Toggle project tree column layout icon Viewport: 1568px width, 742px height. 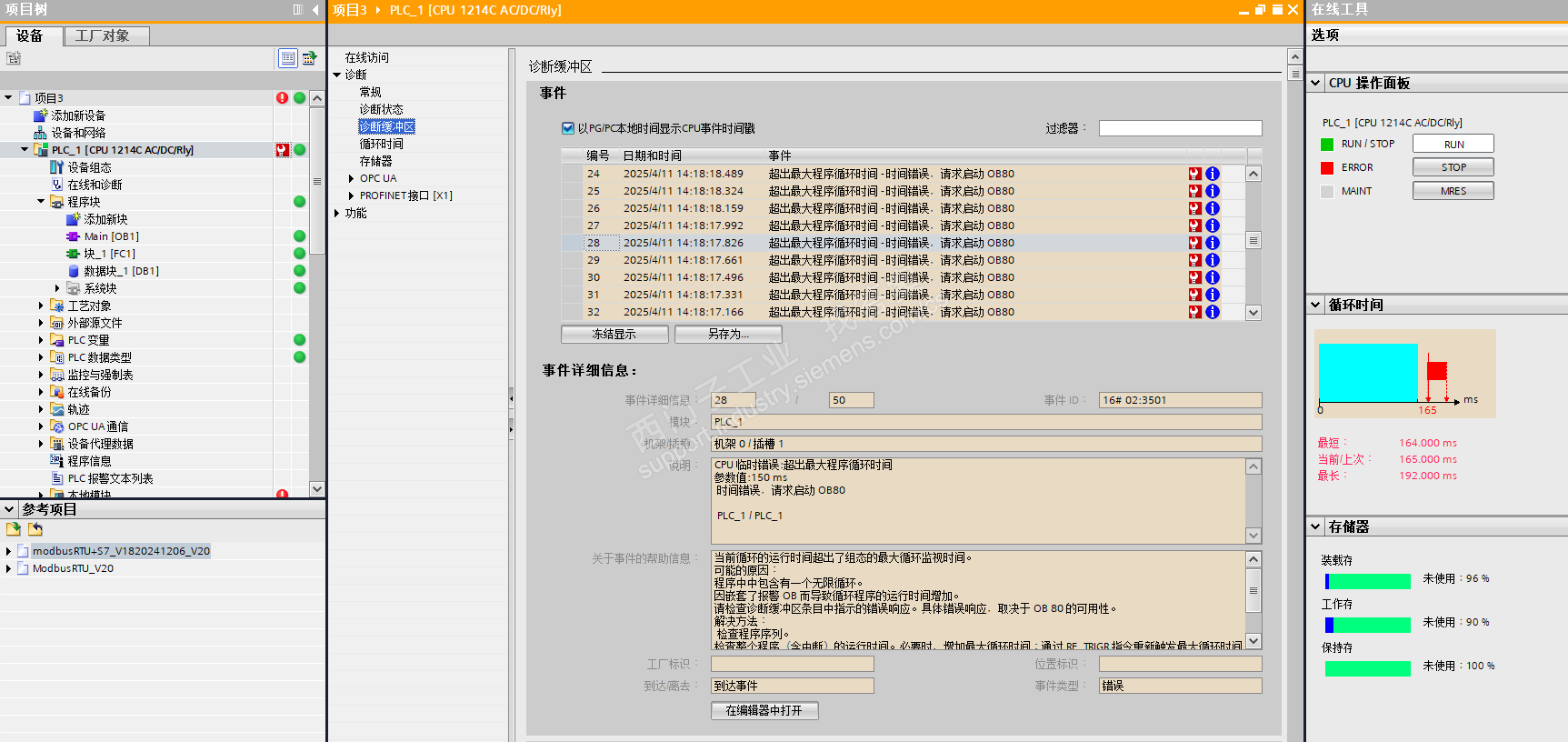click(298, 9)
